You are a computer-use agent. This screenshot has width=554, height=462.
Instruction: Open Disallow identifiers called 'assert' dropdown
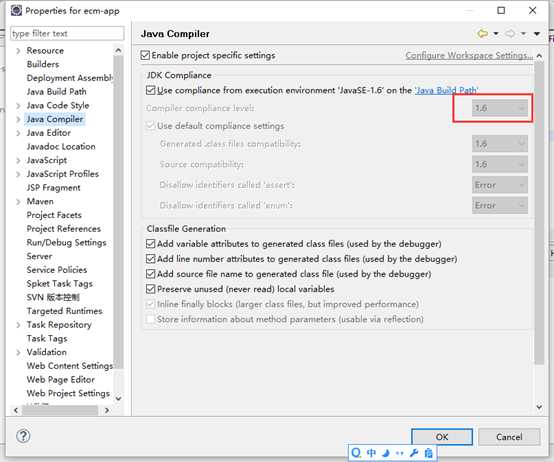500,185
